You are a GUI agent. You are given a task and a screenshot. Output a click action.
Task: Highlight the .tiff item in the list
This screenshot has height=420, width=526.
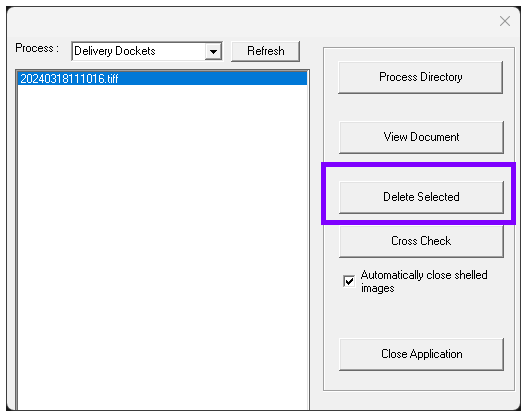pyautogui.click(x=69, y=79)
